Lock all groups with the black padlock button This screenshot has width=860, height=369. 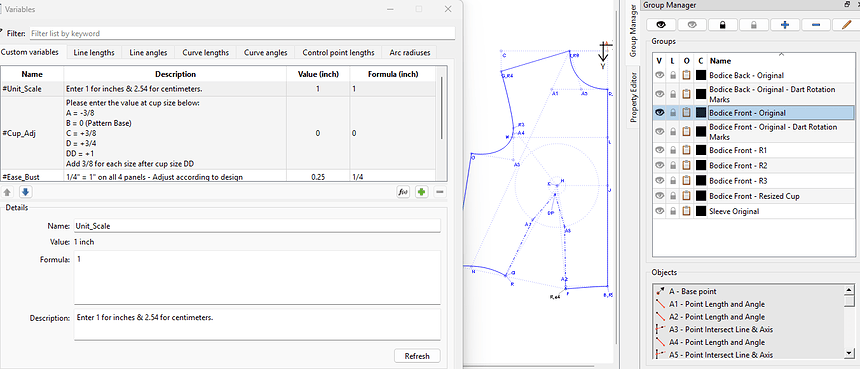(723, 24)
